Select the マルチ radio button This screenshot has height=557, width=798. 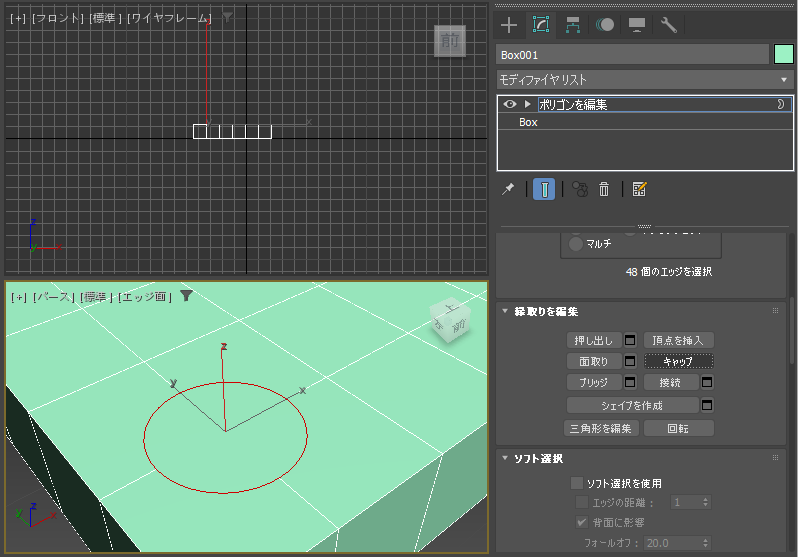click(x=576, y=244)
